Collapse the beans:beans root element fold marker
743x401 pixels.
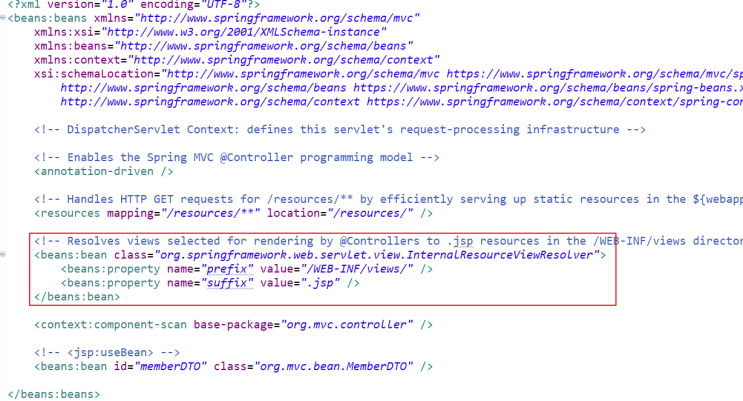coord(3,18)
